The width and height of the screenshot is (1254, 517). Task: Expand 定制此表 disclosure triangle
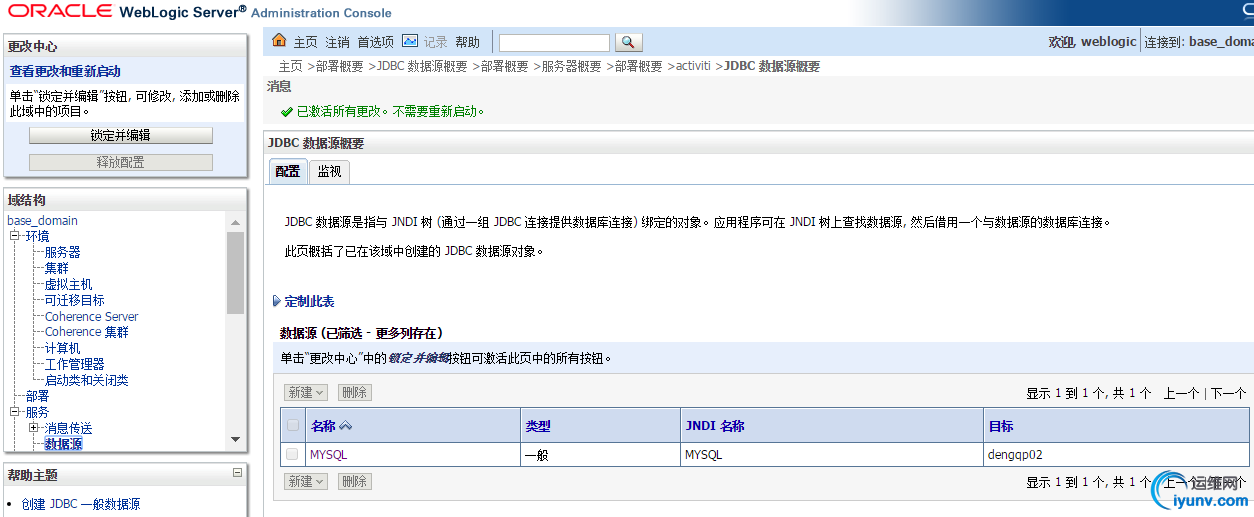(x=277, y=301)
